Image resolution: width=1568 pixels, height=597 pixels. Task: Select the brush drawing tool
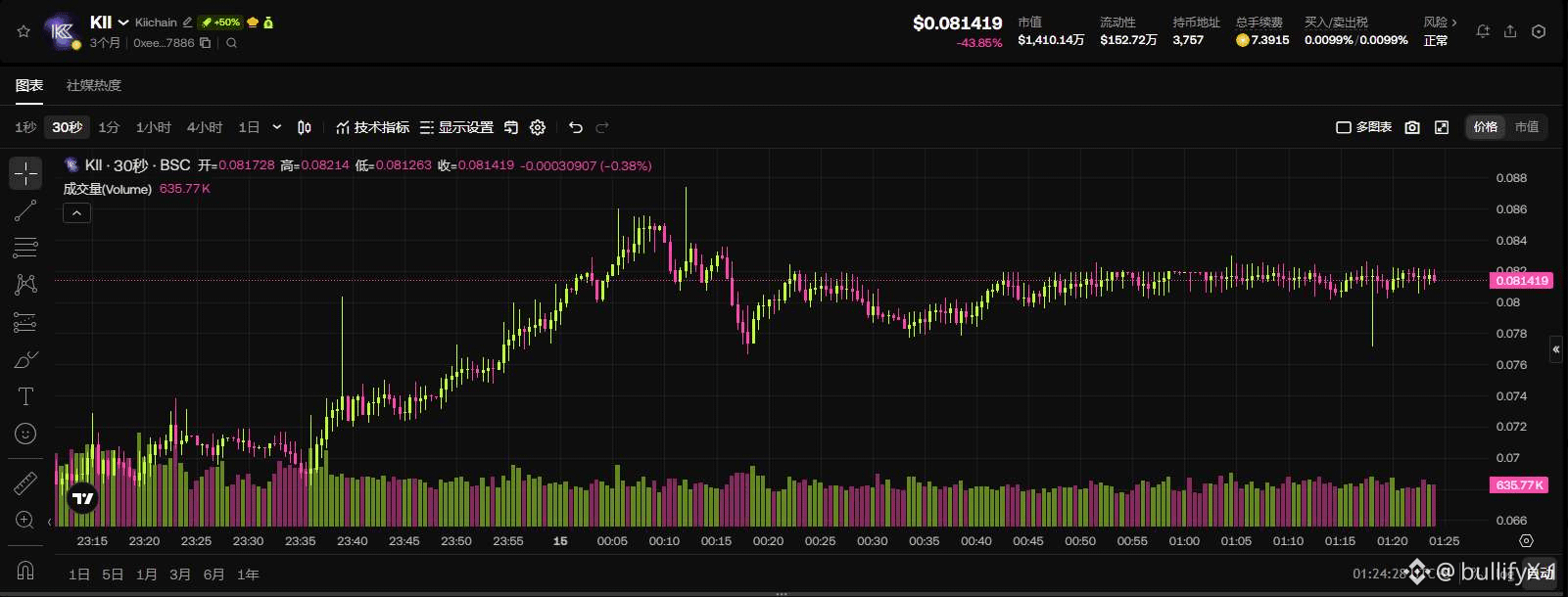(x=25, y=359)
